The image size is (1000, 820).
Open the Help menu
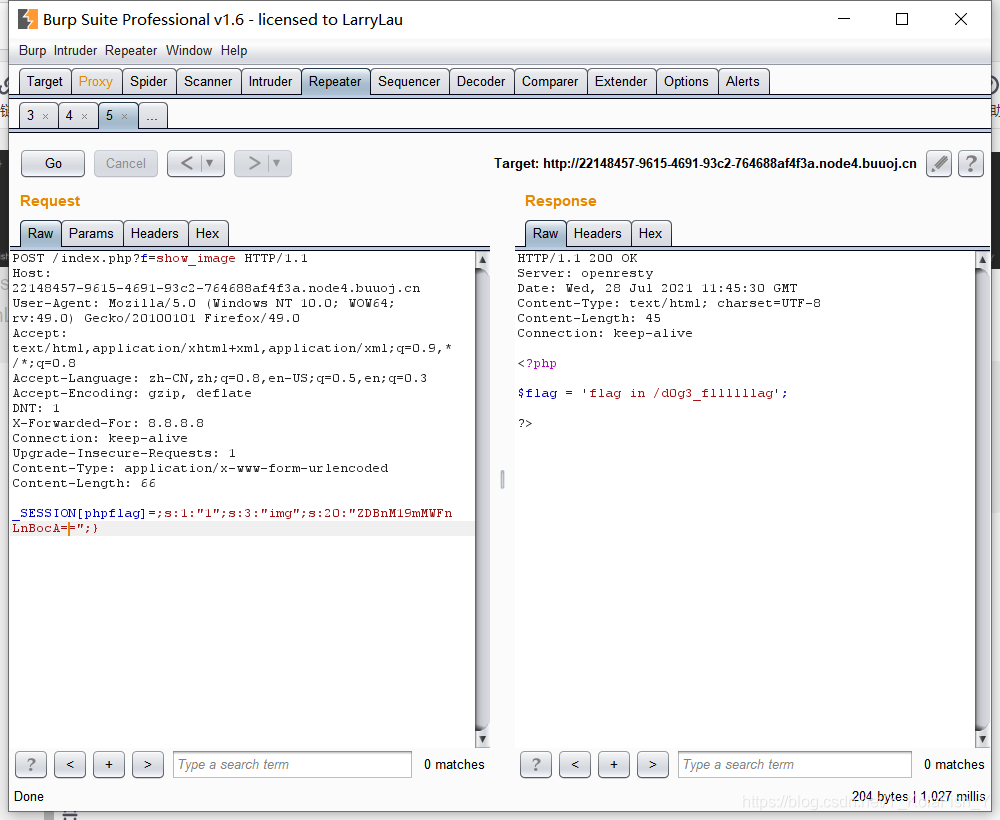coord(234,50)
